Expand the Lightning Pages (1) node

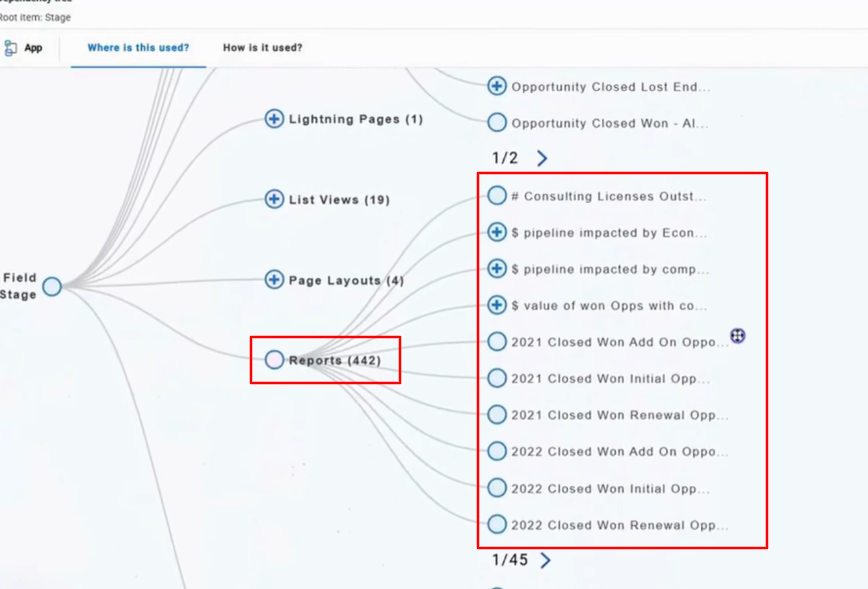pos(274,119)
